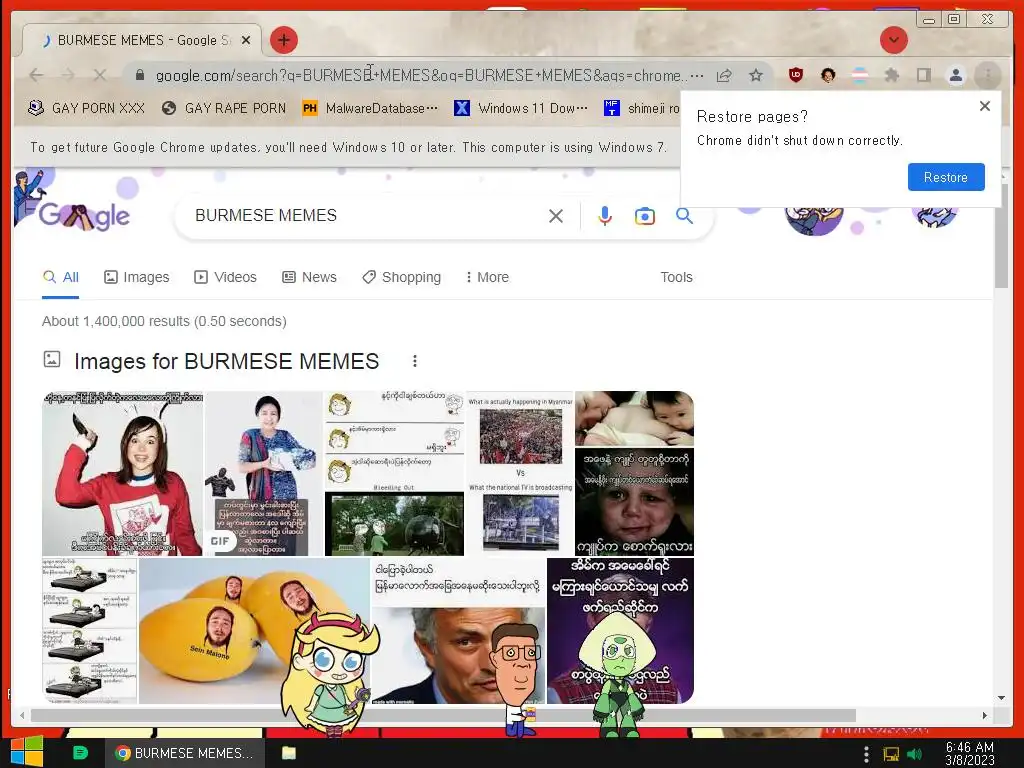
Task: Open the GIF woman in blue dress image
Action: click(x=264, y=473)
